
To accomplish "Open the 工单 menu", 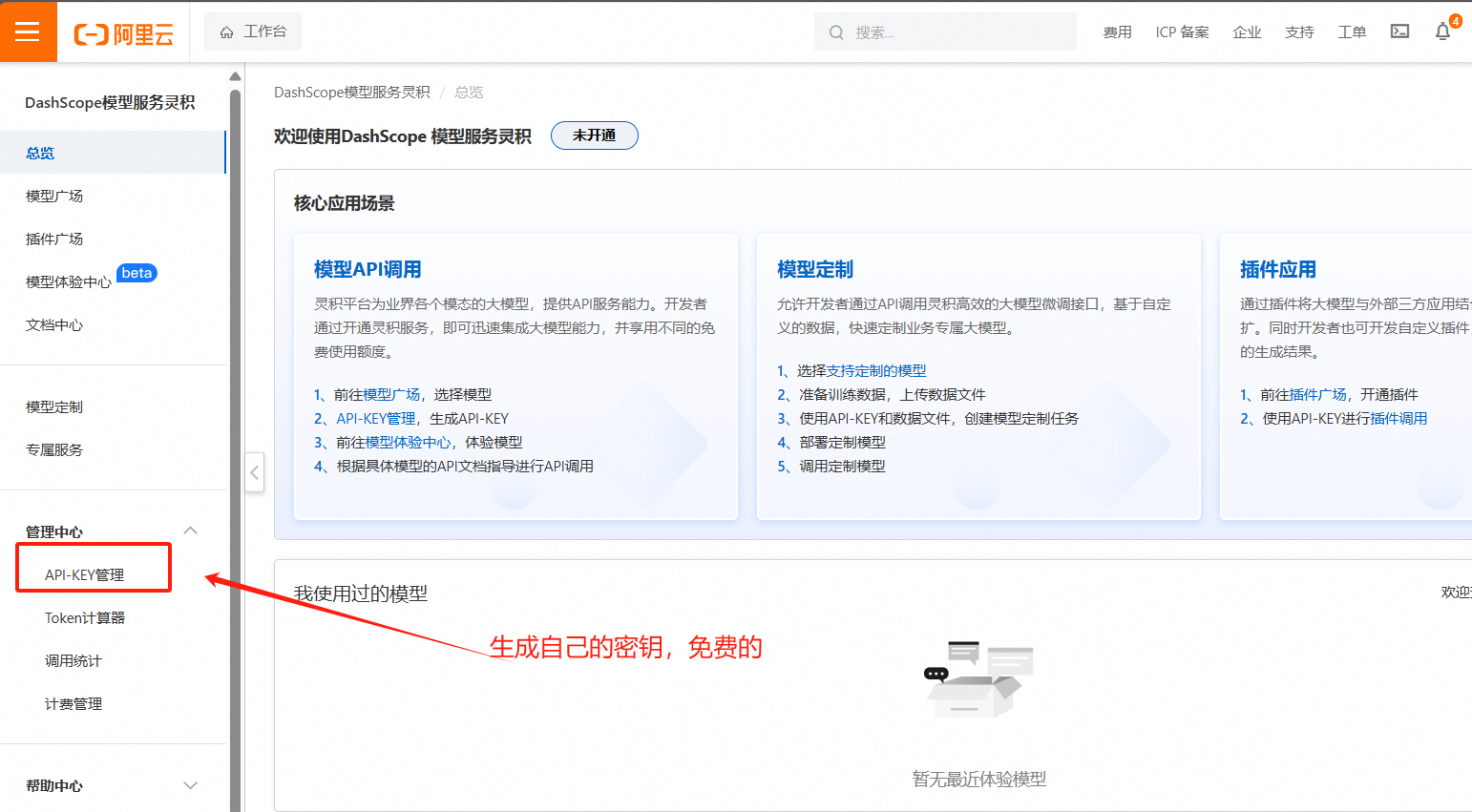I will click(x=1352, y=32).
